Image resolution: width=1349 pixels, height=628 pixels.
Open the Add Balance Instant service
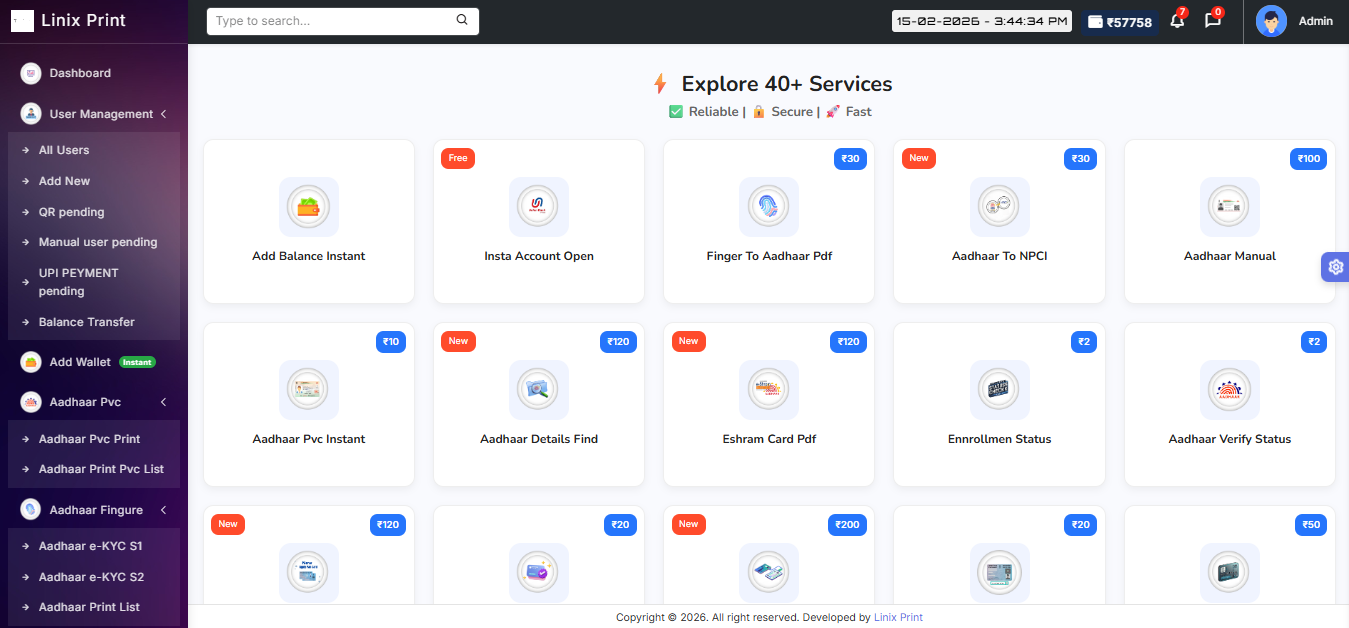(308, 207)
